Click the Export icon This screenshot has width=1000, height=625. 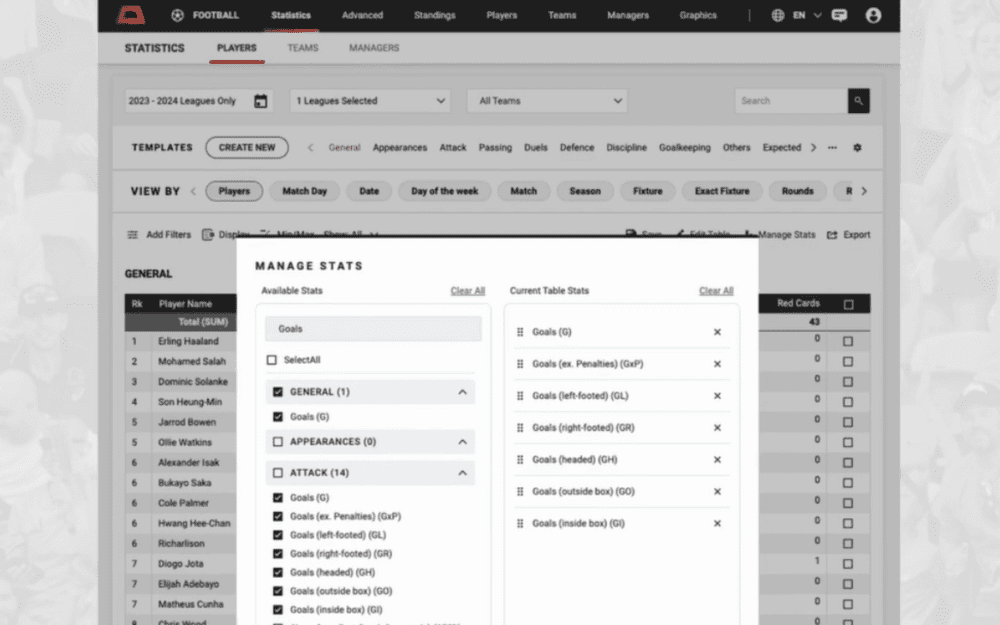(833, 235)
